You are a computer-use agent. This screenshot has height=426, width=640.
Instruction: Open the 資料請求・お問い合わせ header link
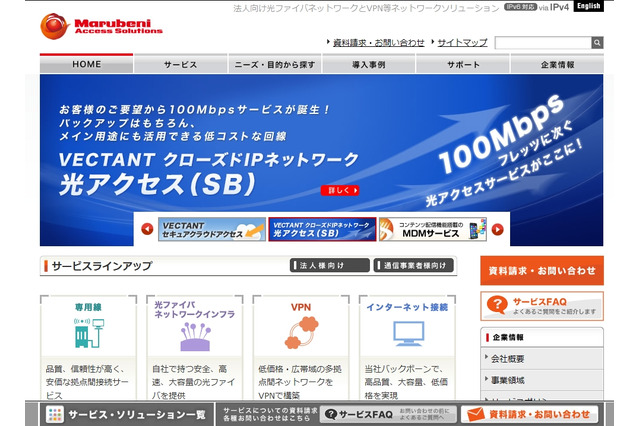pos(378,42)
